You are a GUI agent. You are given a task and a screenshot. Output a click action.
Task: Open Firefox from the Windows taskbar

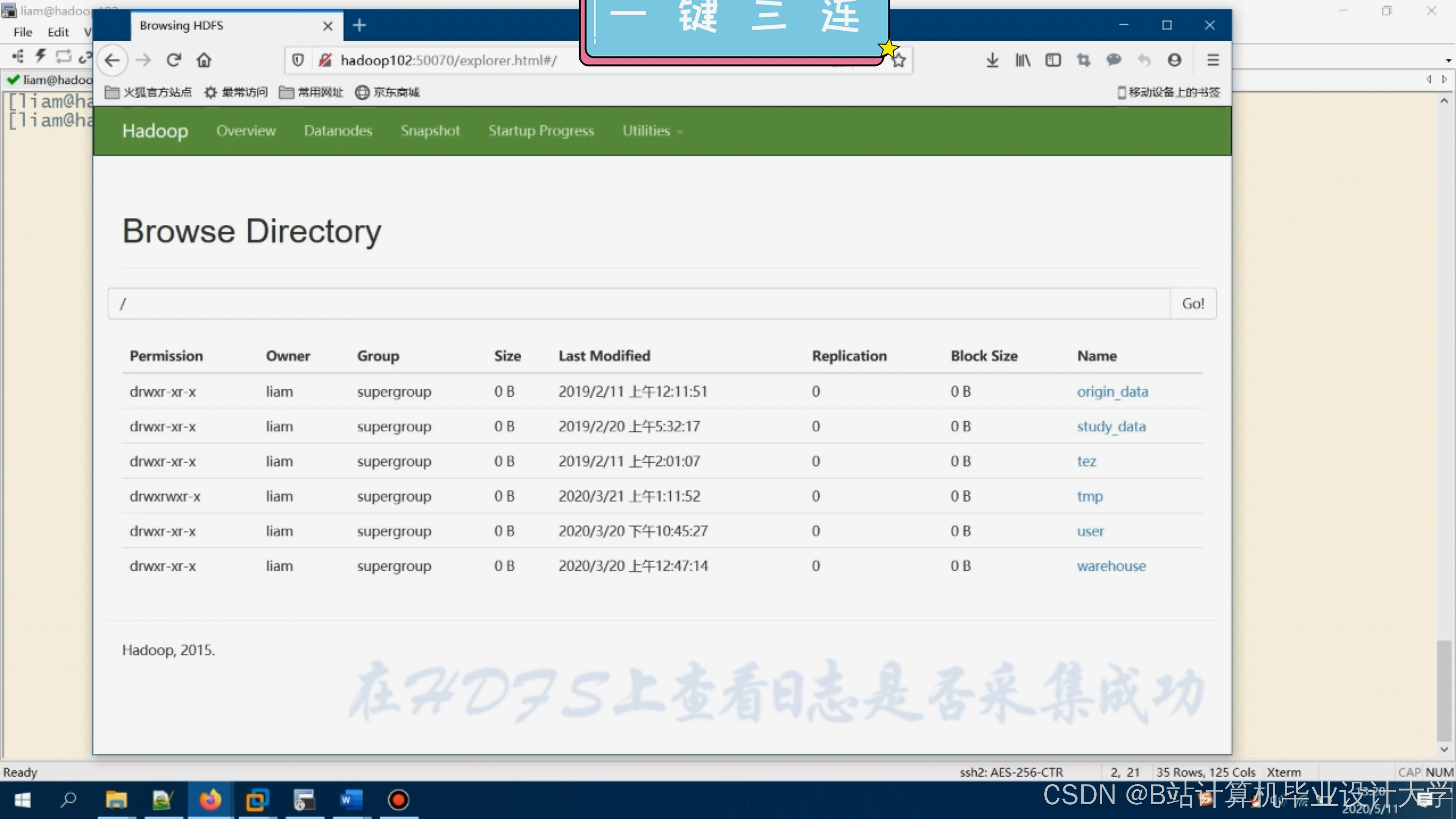(210, 800)
